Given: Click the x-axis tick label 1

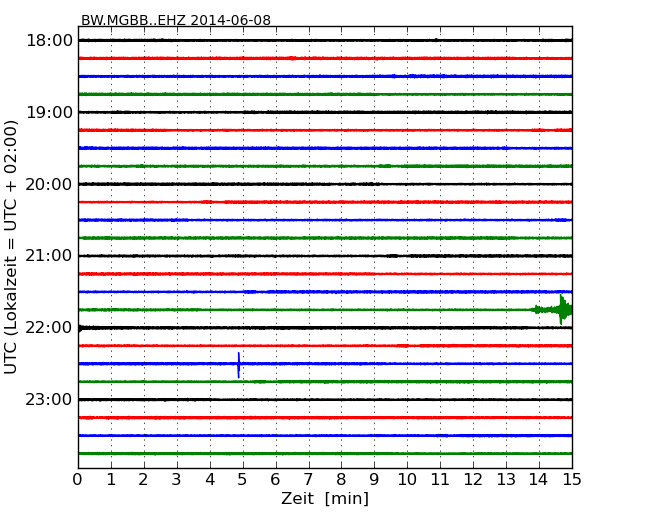Looking at the screenshot, I should [x=111, y=480].
